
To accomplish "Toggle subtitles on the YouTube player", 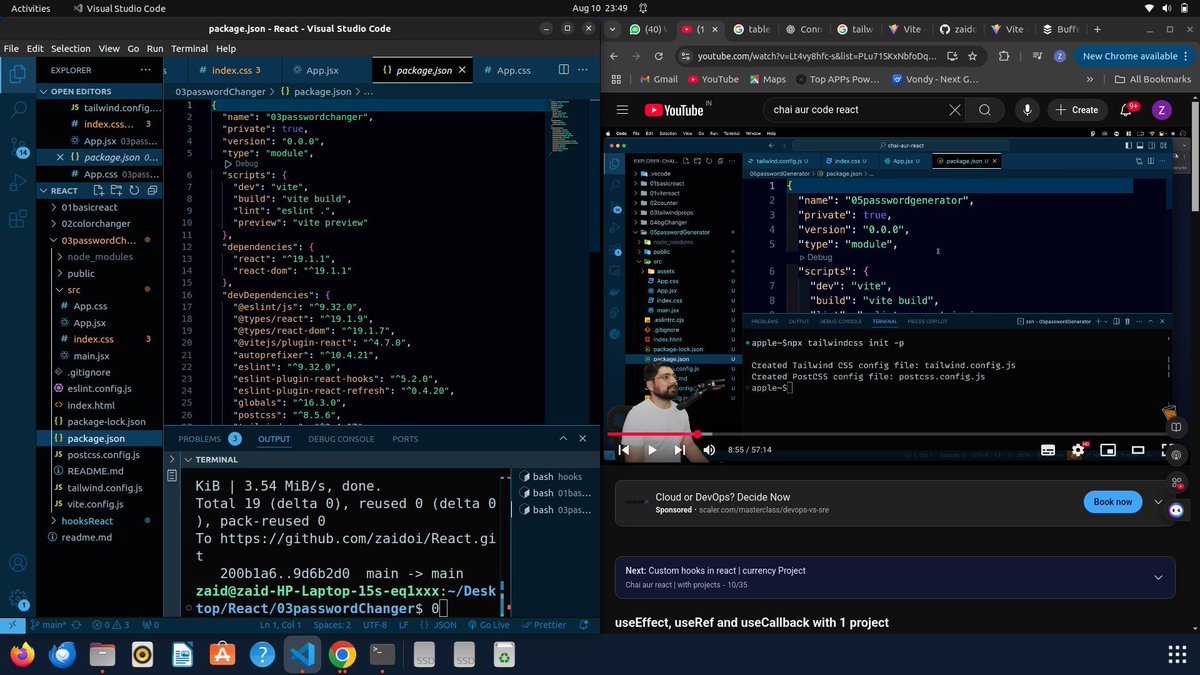I will tap(1048, 450).
